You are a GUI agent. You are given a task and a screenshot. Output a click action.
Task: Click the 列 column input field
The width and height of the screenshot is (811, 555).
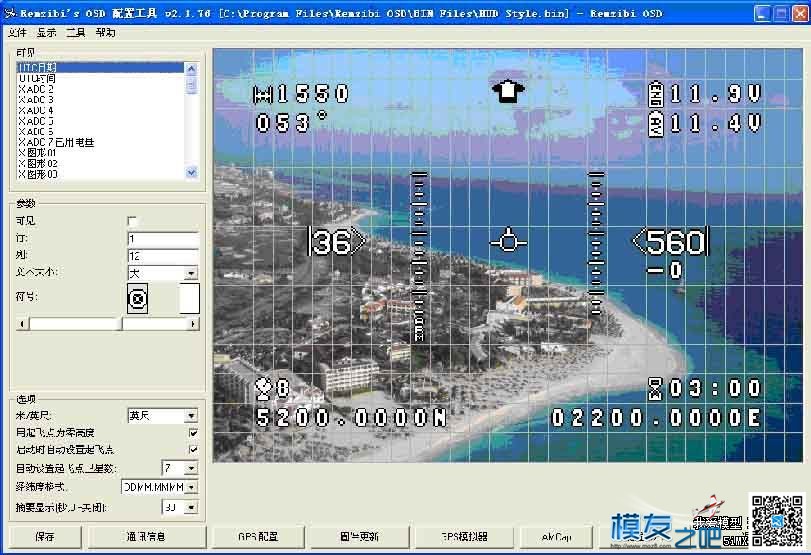point(163,256)
